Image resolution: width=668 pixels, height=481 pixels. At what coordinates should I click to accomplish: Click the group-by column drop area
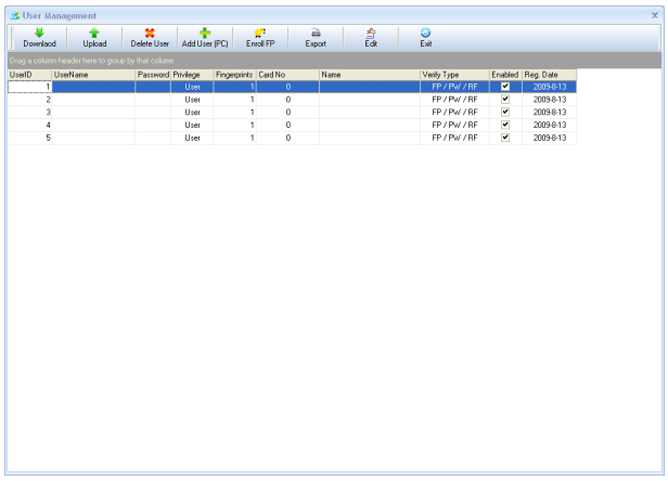coord(334,60)
